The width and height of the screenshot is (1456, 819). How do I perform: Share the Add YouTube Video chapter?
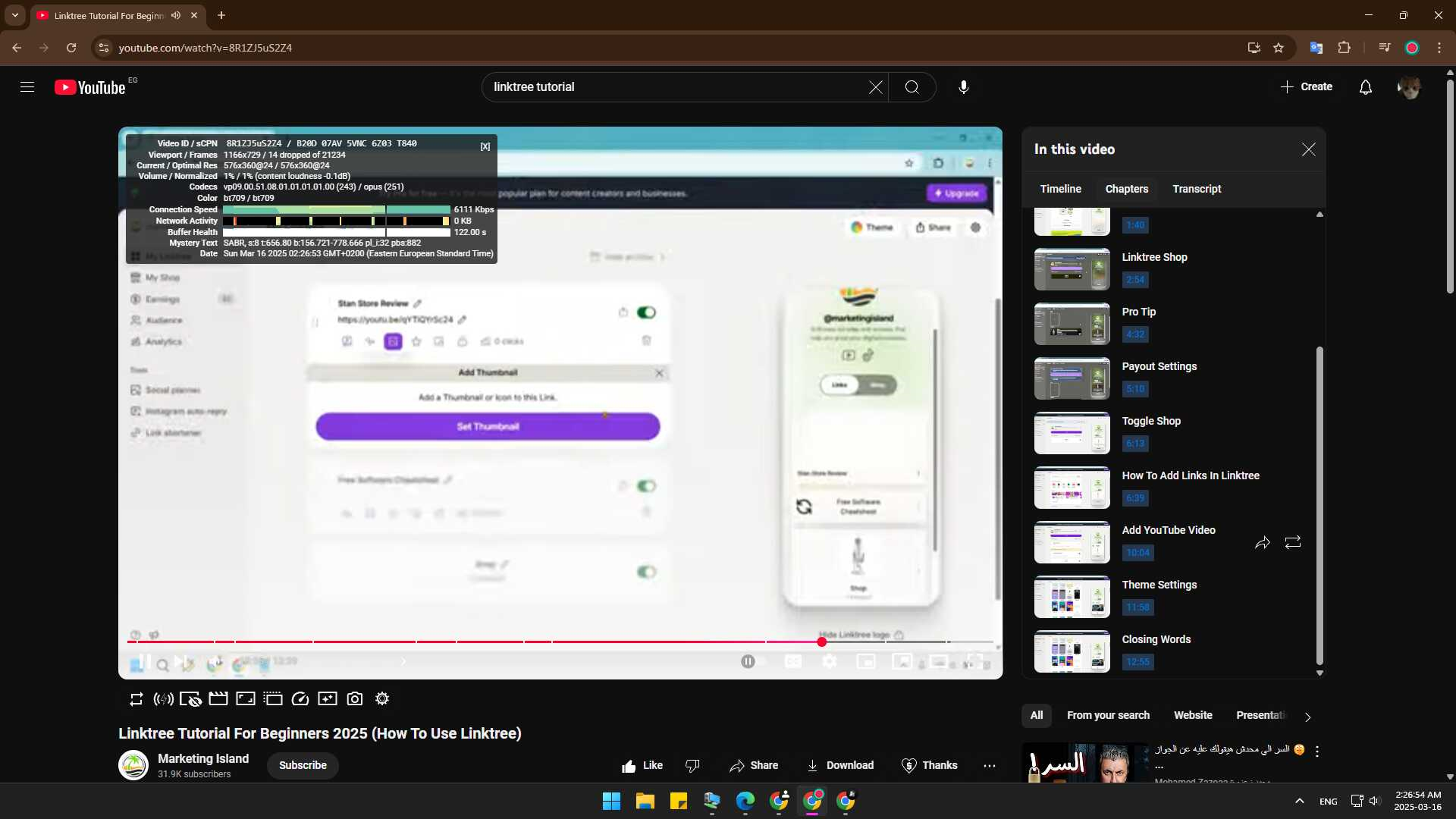[1263, 543]
